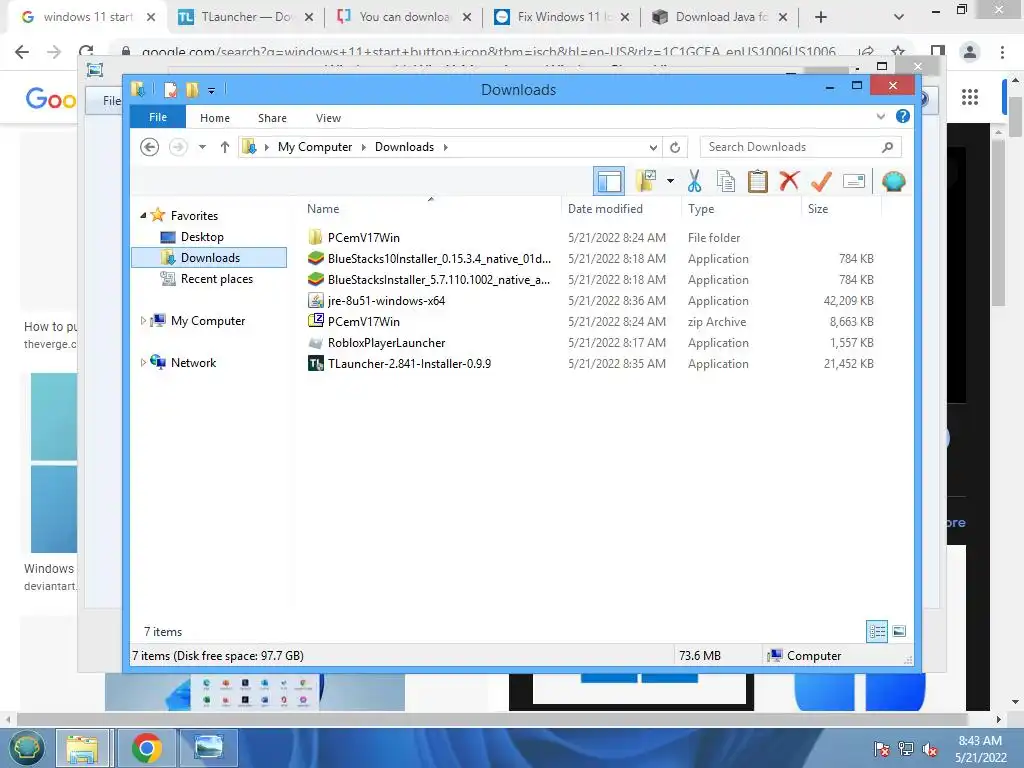Expand the Network tree node
The height and width of the screenshot is (768, 1024).
pyautogui.click(x=143, y=362)
